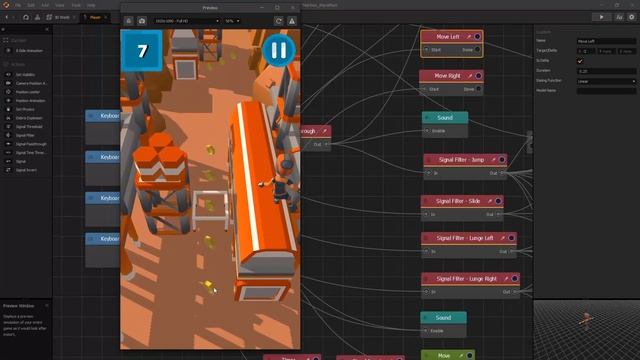
Task: Select the Signal Threshold action in the list
Action: (26, 127)
